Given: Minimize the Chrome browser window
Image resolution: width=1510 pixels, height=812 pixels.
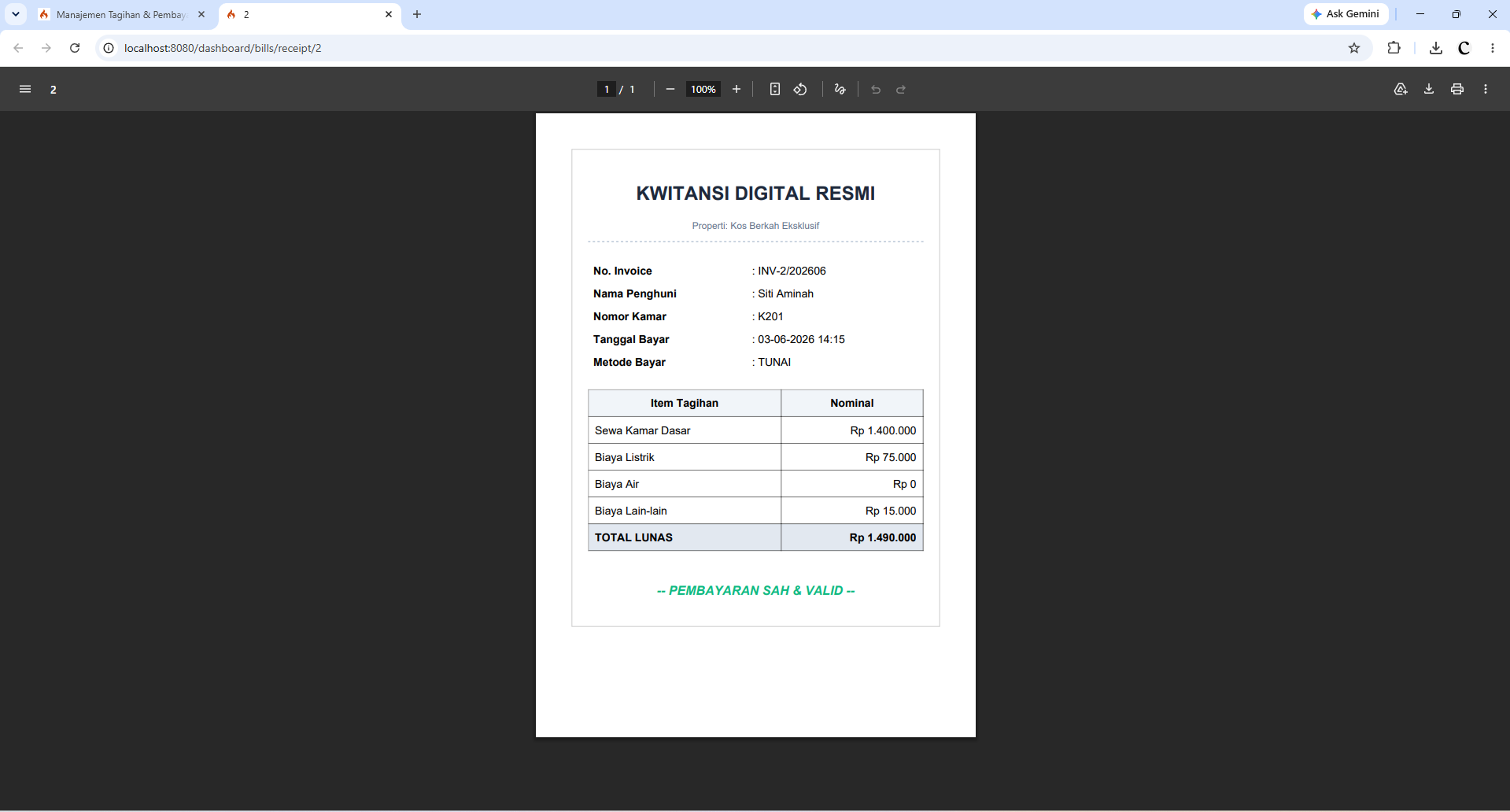Looking at the screenshot, I should 1420,14.
